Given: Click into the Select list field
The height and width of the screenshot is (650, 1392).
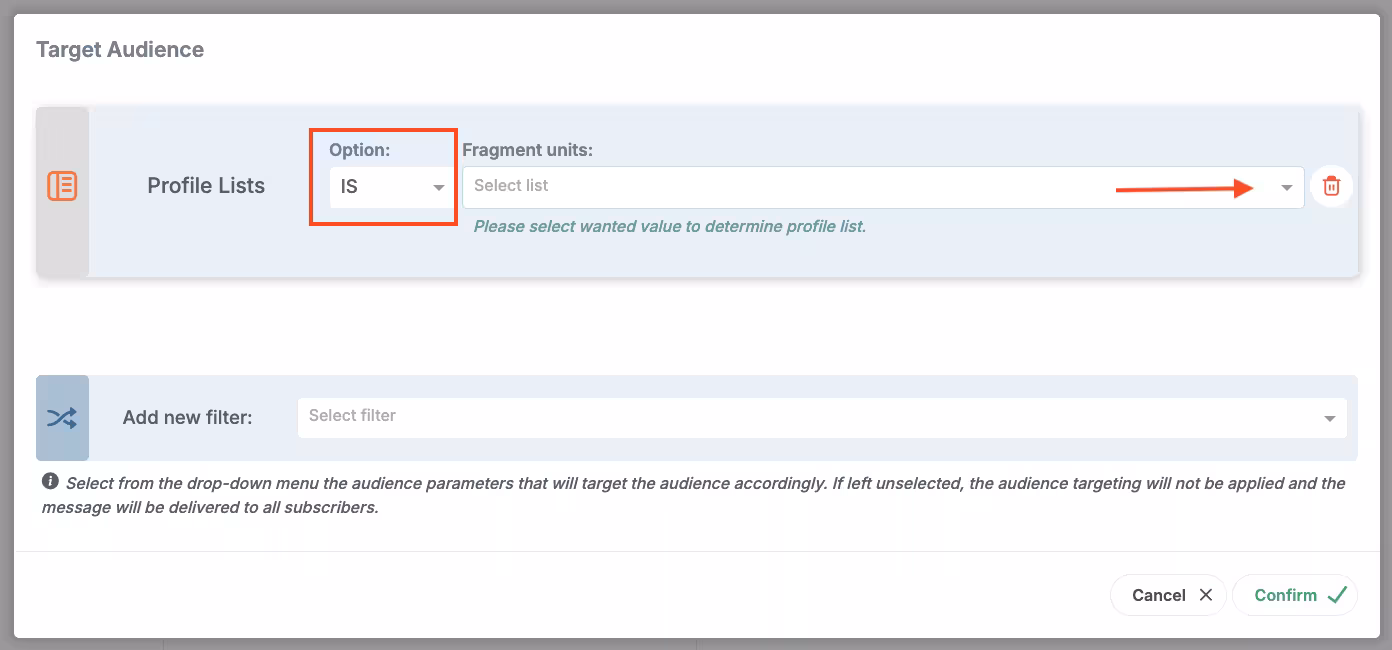Looking at the screenshot, I should [780, 186].
